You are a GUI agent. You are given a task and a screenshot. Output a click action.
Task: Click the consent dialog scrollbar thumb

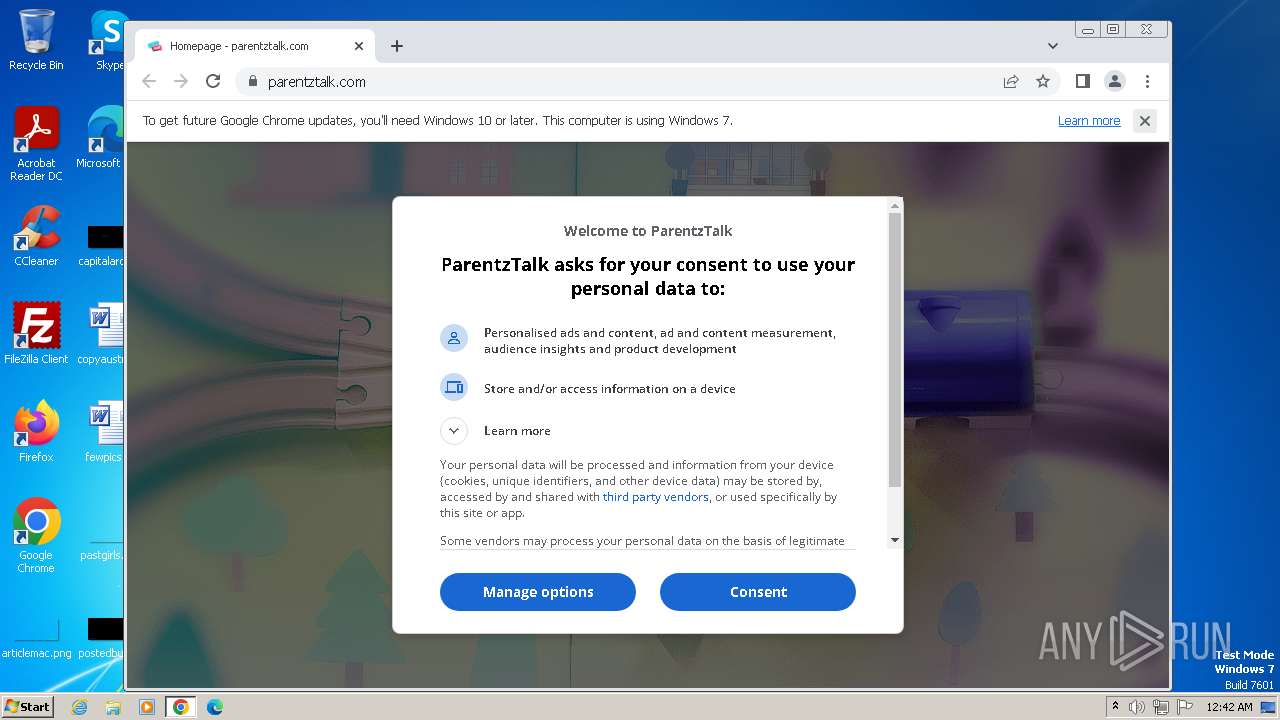tap(895, 350)
